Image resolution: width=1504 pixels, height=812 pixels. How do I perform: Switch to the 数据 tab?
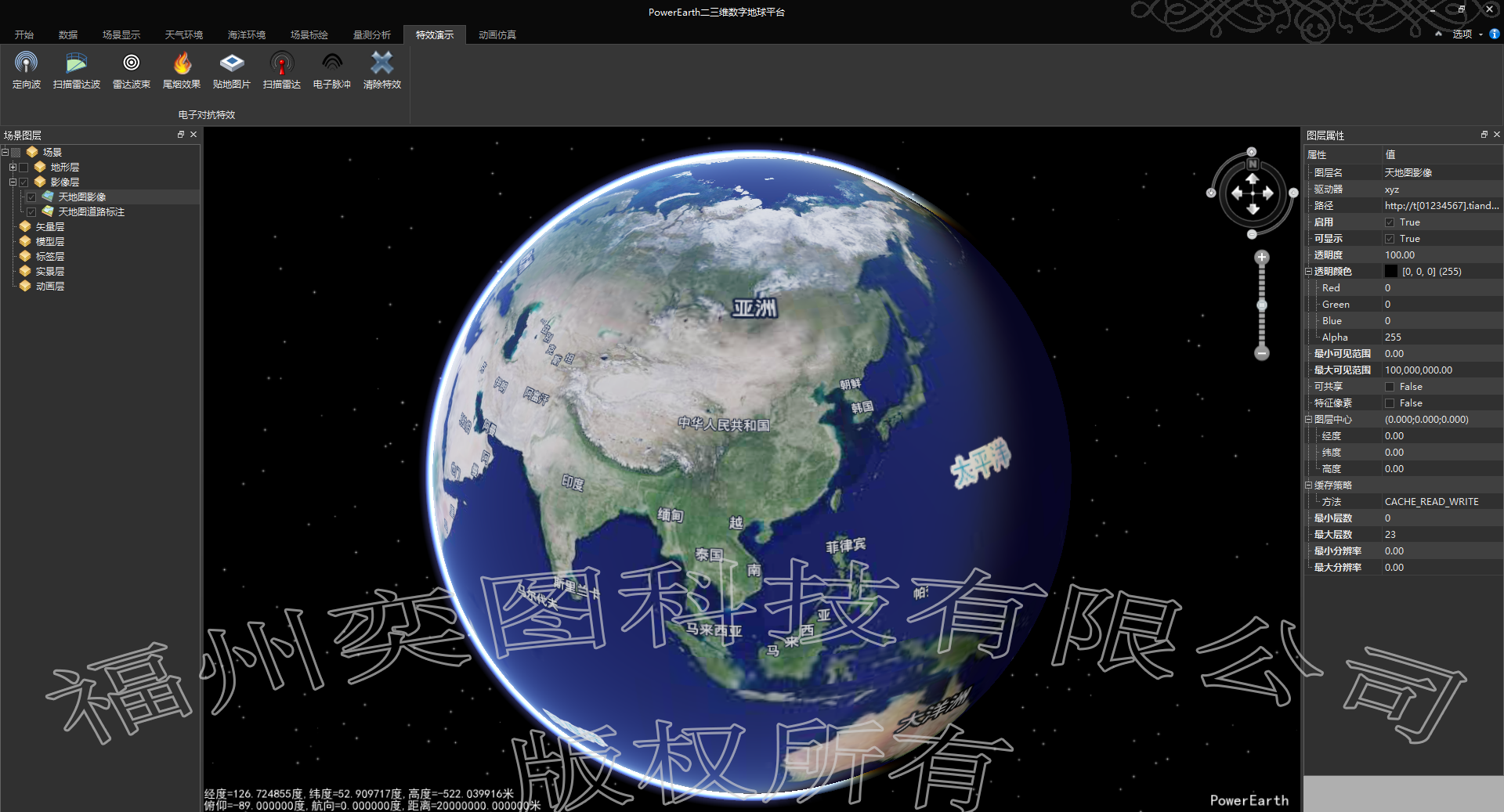click(x=67, y=34)
